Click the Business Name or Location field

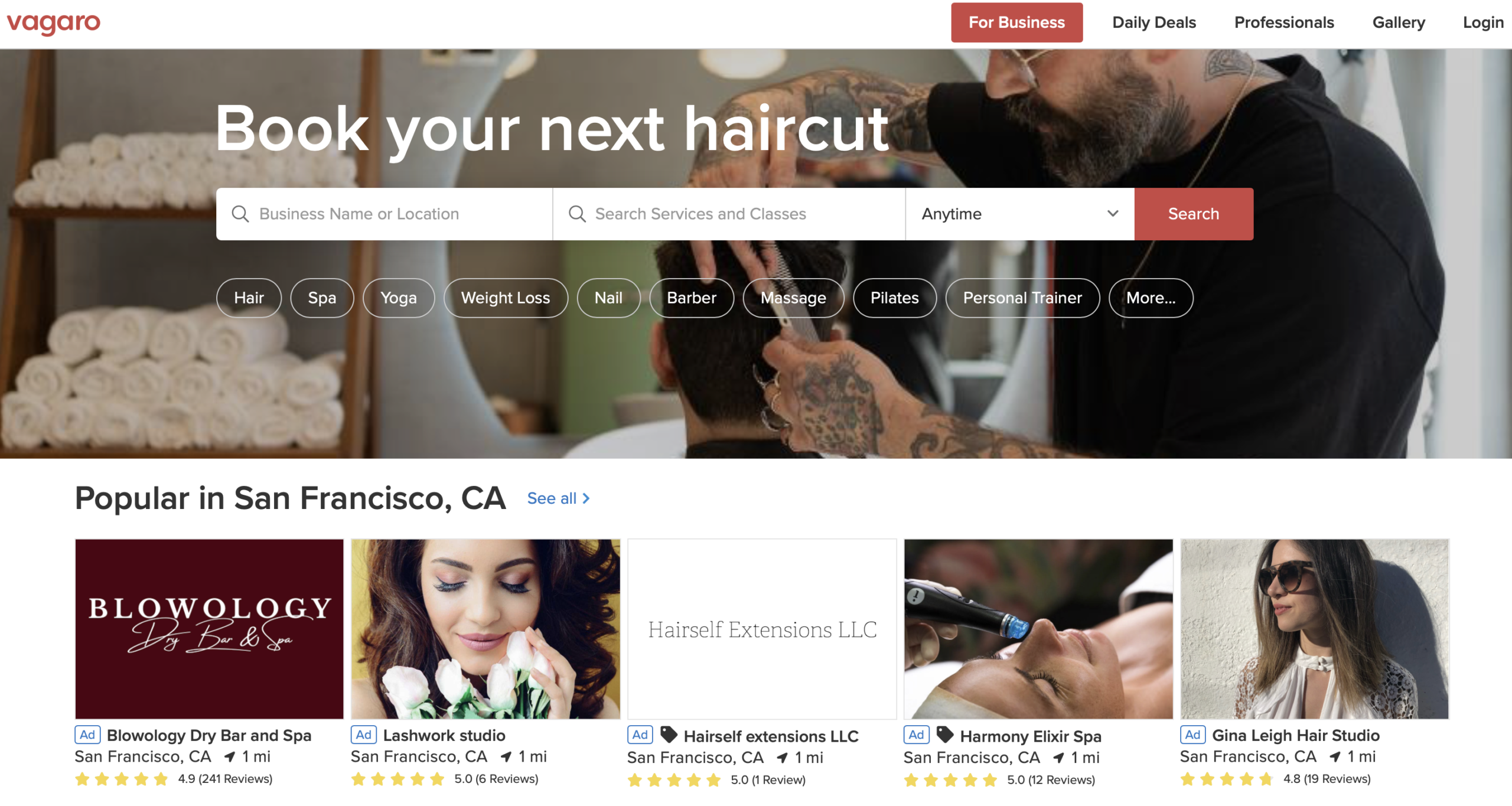(x=384, y=214)
